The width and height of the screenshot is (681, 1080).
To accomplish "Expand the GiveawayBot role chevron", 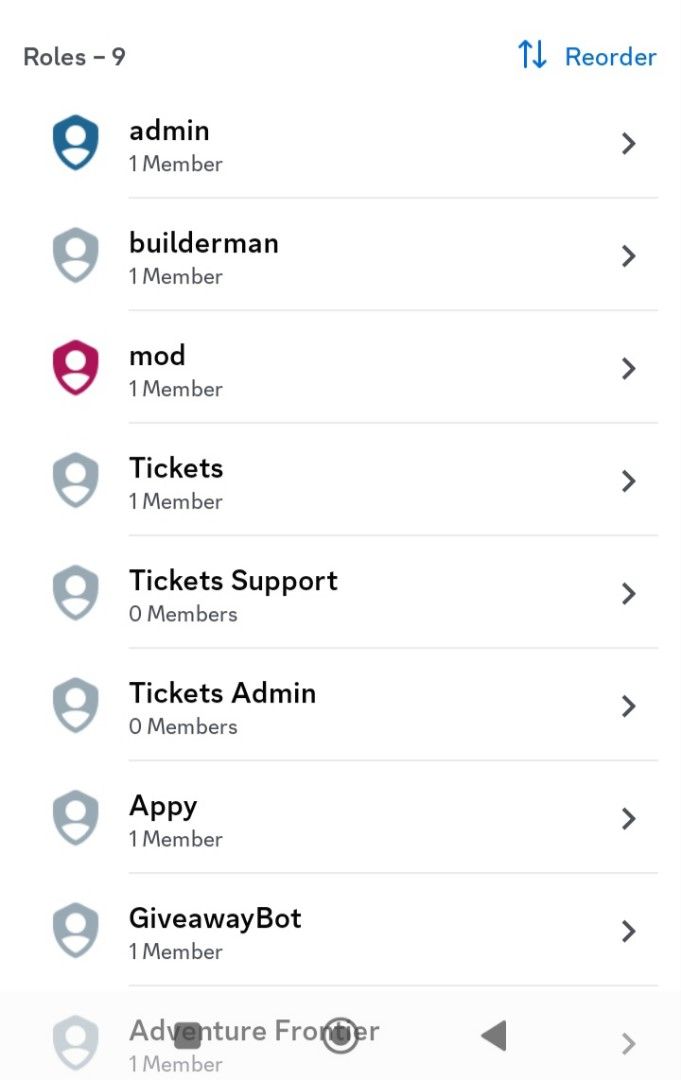I will 629,931.
